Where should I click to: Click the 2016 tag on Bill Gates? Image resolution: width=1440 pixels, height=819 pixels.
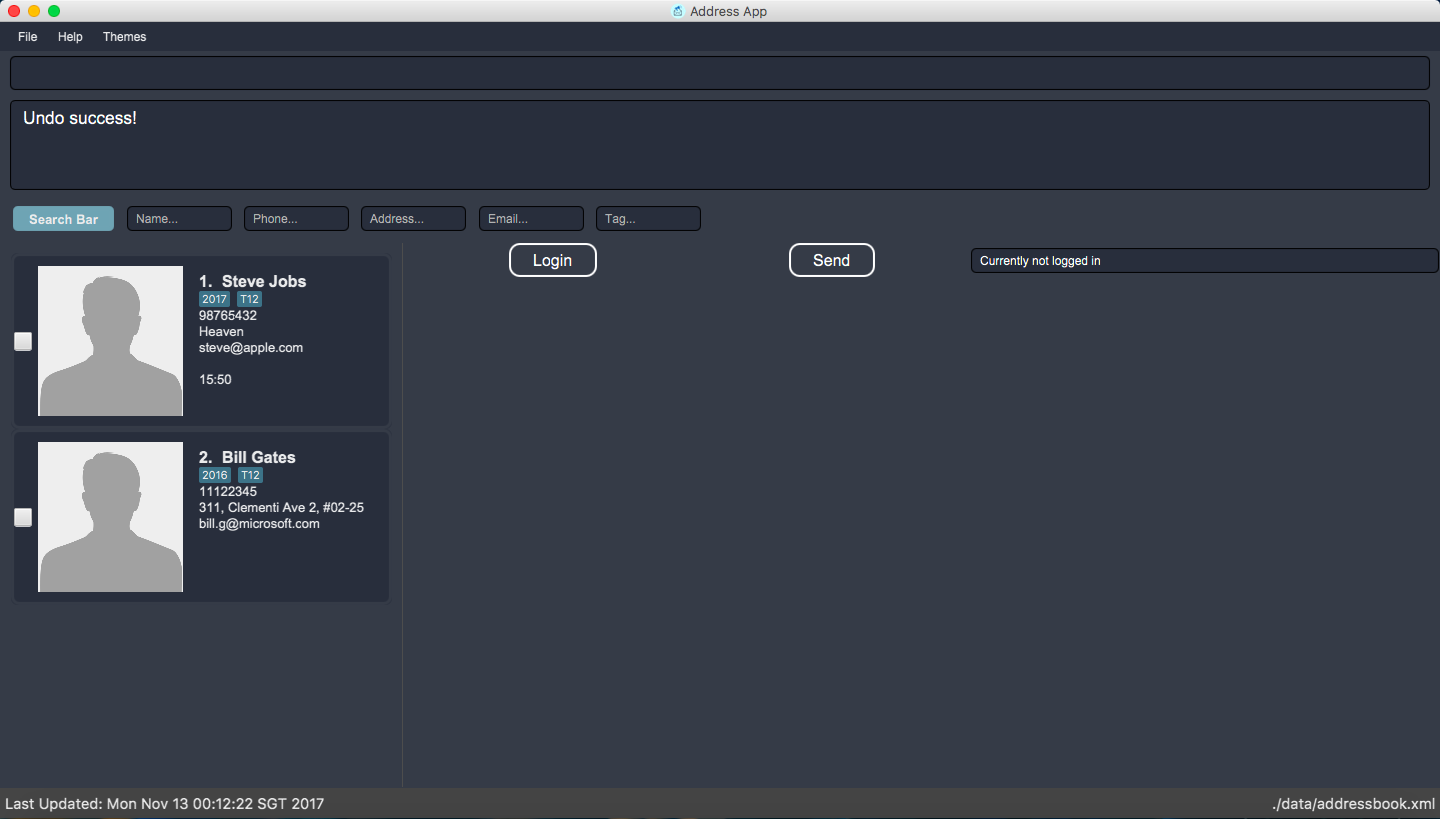tap(215, 475)
